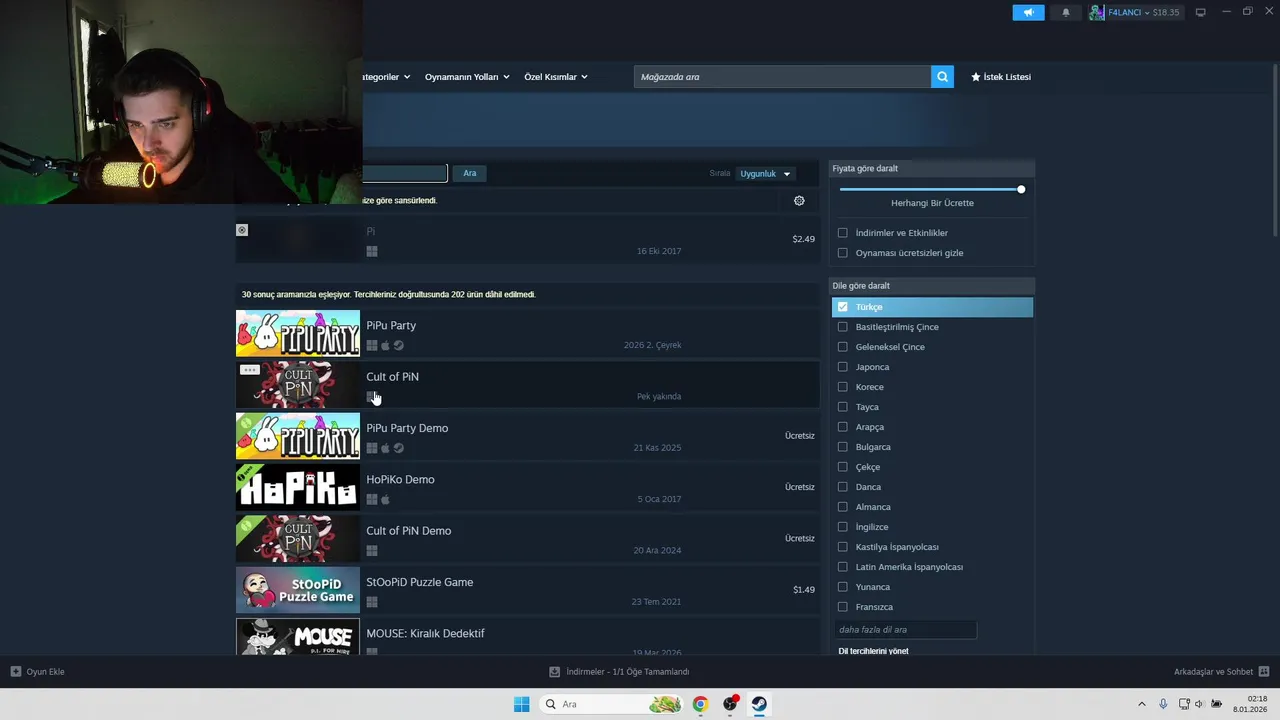The width and height of the screenshot is (1280, 720).
Task: Click the Steam taskbar icon
Action: (x=760, y=704)
